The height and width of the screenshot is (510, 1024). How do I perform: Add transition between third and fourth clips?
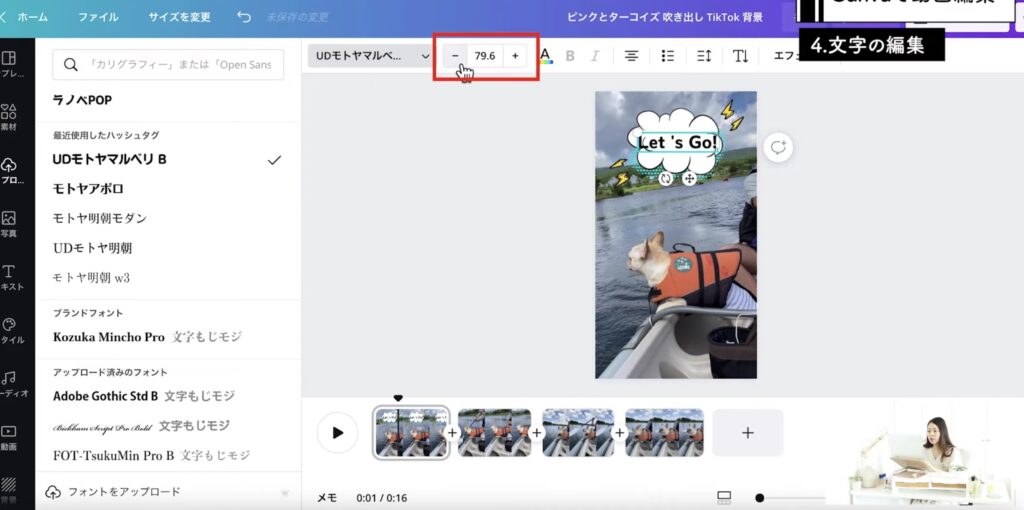pyautogui.click(x=619, y=432)
